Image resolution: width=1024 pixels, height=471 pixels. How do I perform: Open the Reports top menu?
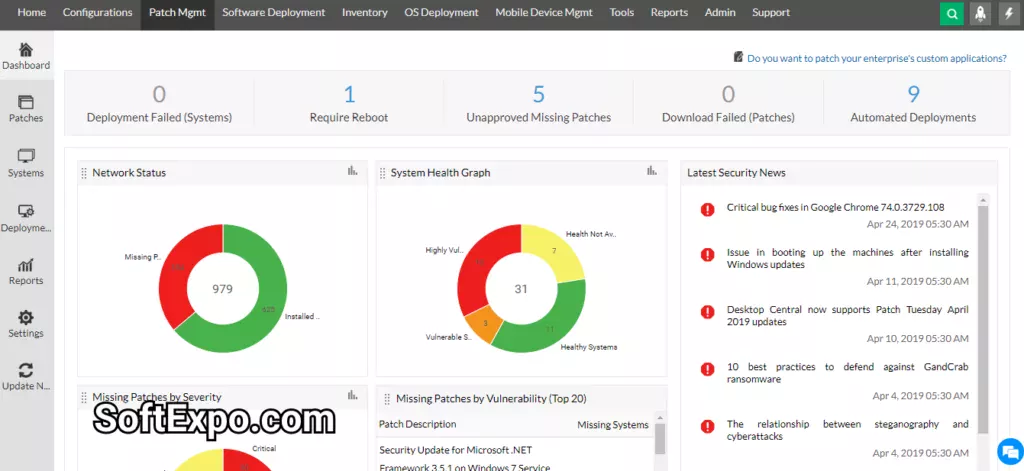pyautogui.click(x=669, y=12)
